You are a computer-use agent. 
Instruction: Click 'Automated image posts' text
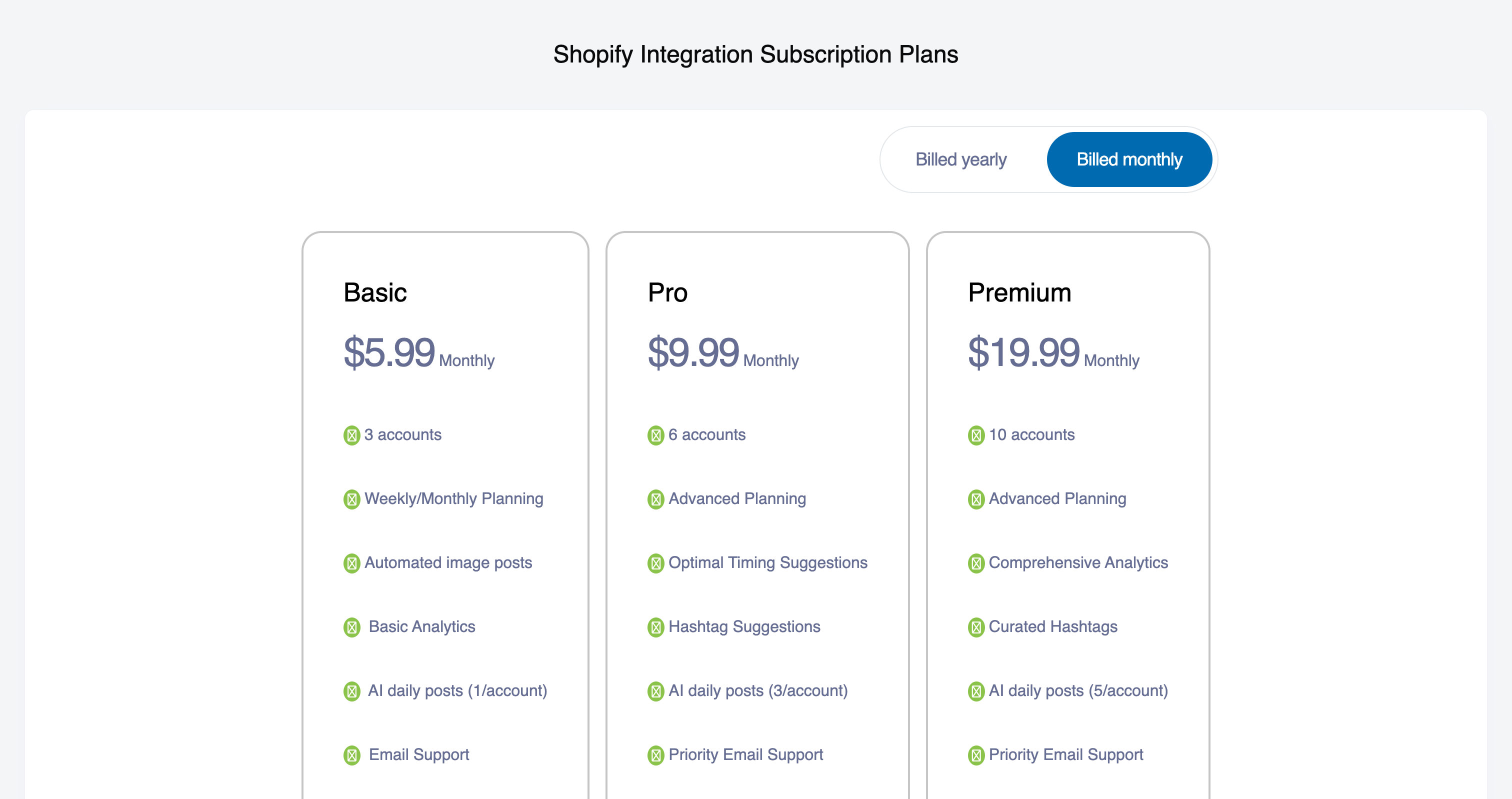pos(448,563)
